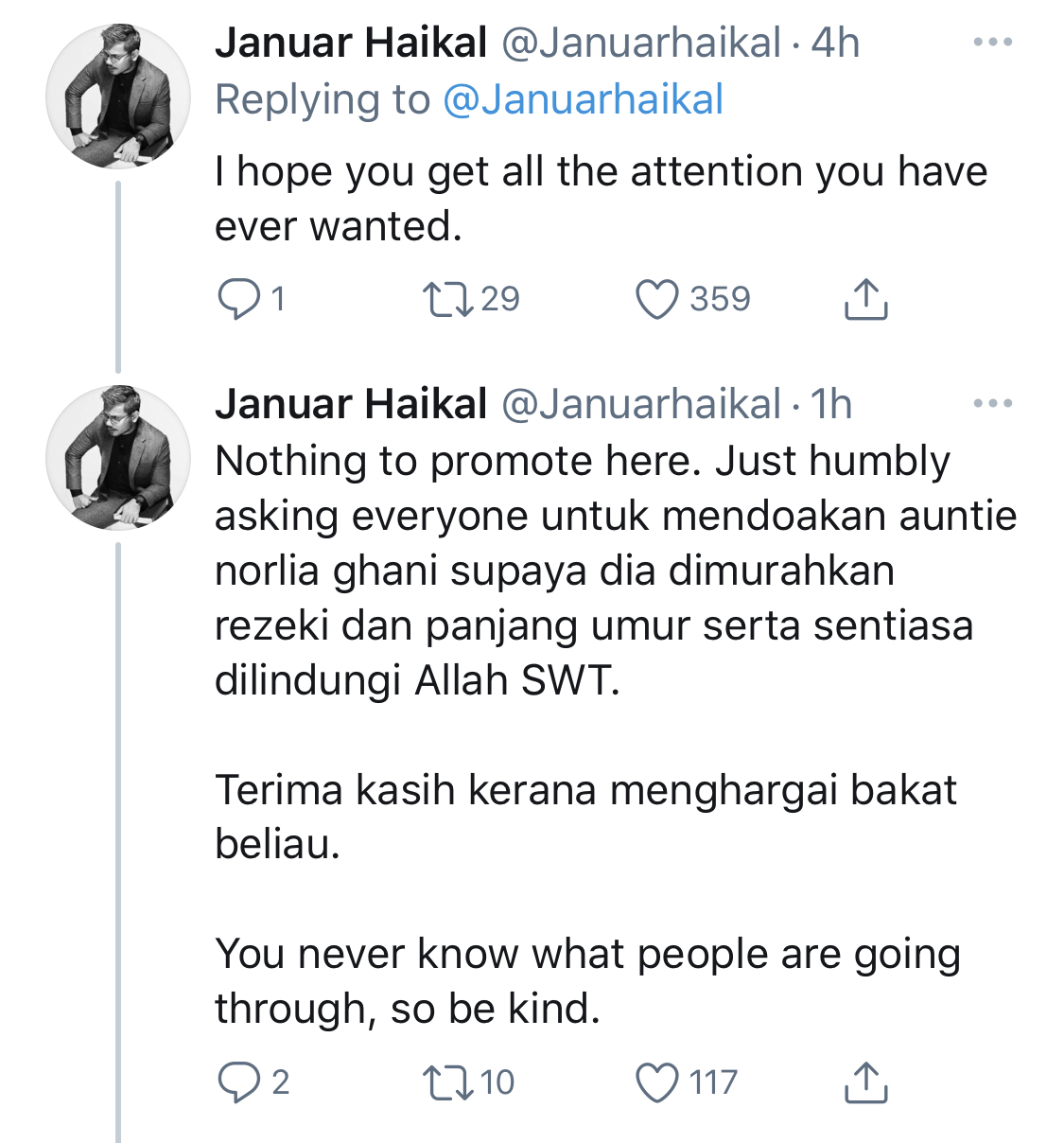Click Januar Haikal name on the 1h tweet

(x=351, y=404)
